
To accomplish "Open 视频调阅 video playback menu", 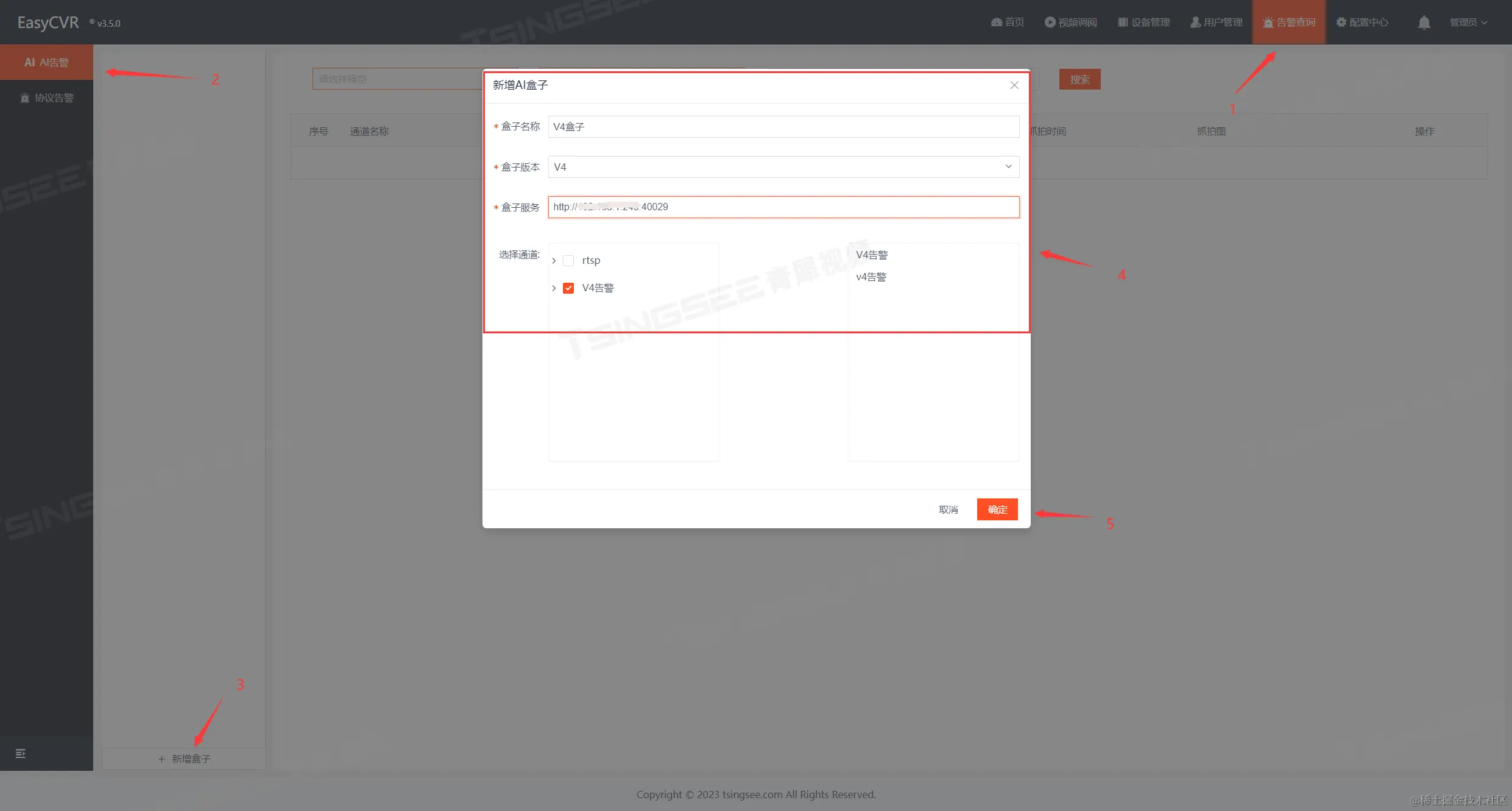I will tap(1071, 23).
